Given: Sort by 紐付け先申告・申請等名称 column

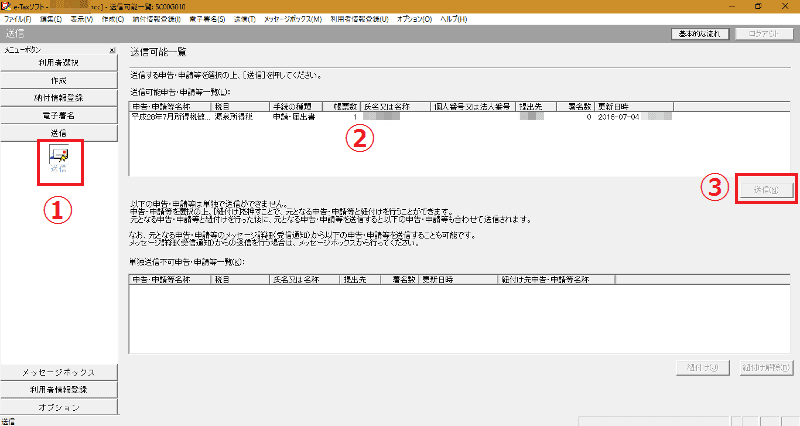Looking at the screenshot, I should click(x=557, y=280).
